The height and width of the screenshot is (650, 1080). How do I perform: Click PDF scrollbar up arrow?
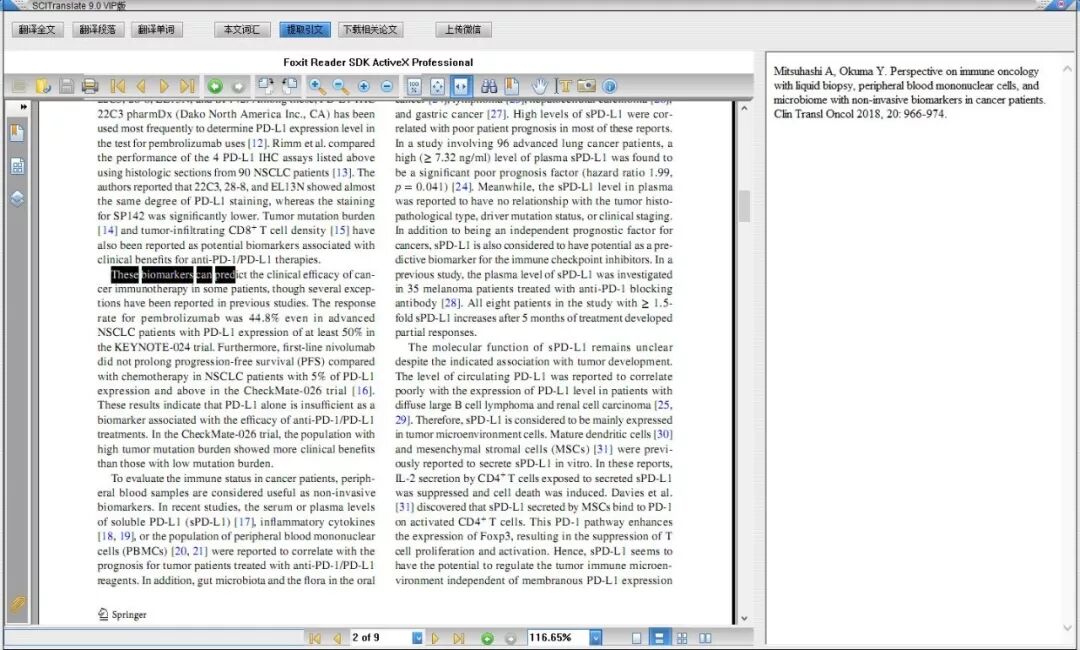[744, 108]
